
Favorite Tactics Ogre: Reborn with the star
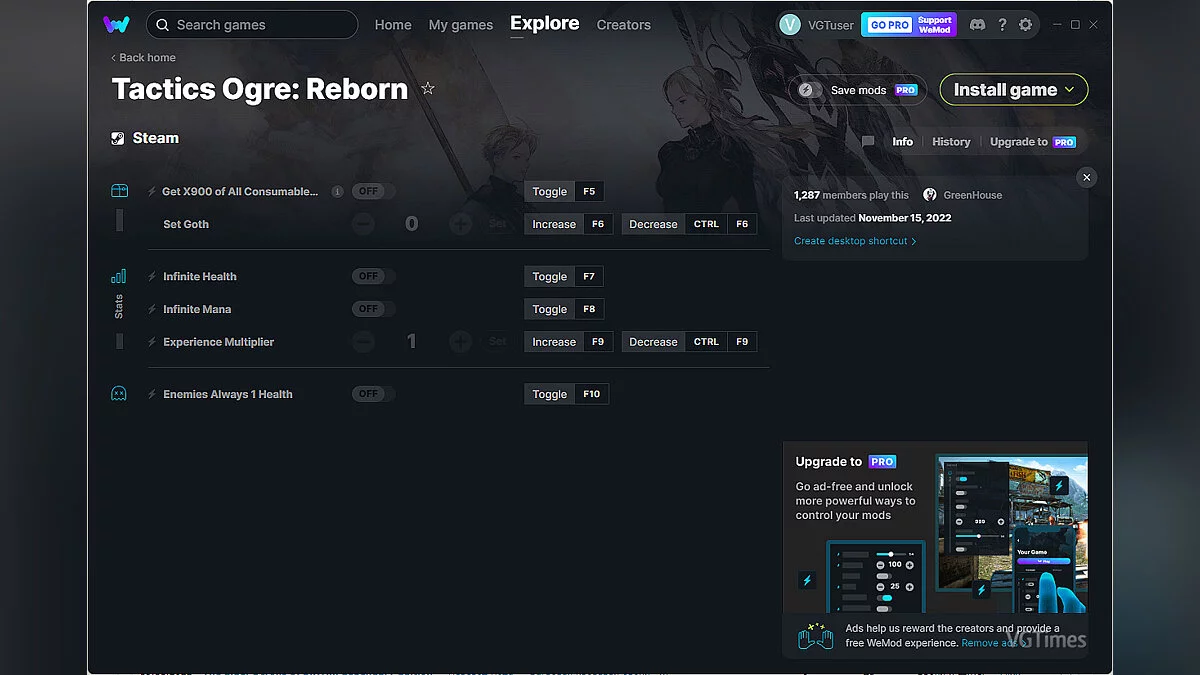tap(428, 89)
